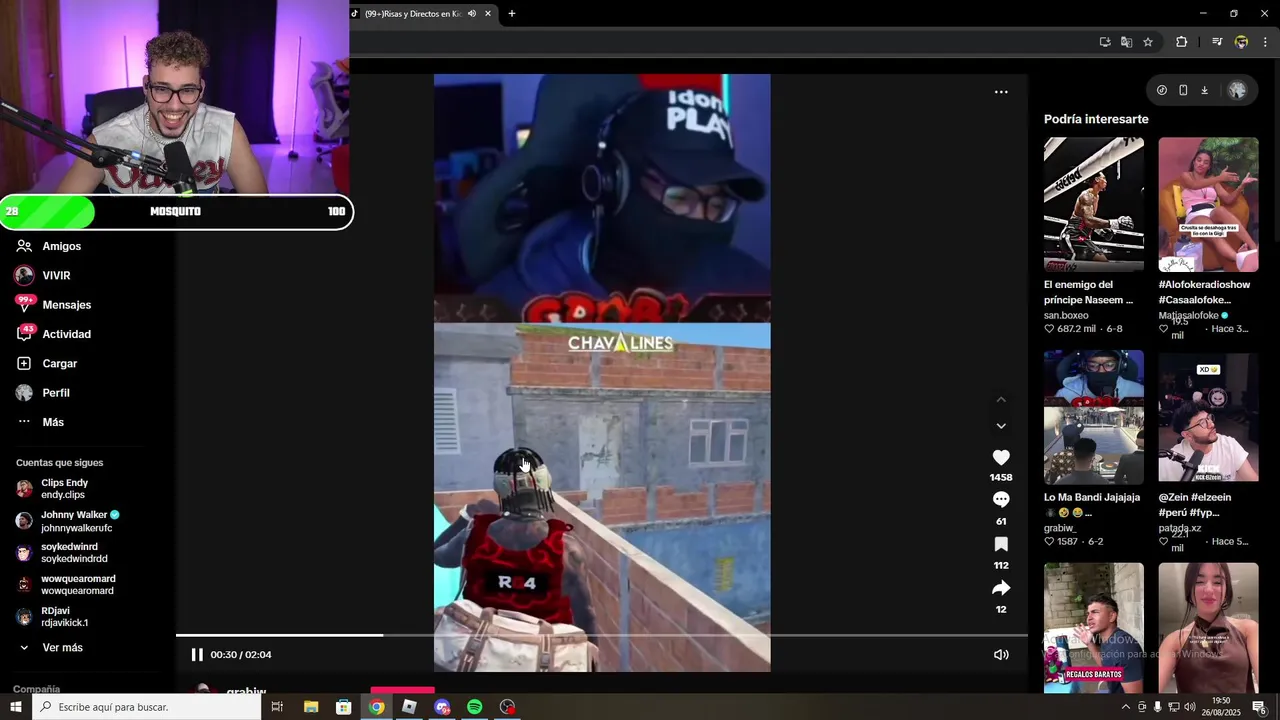Open the TikTok profile avatar at top right
The width and height of the screenshot is (1280, 720).
click(1237, 90)
